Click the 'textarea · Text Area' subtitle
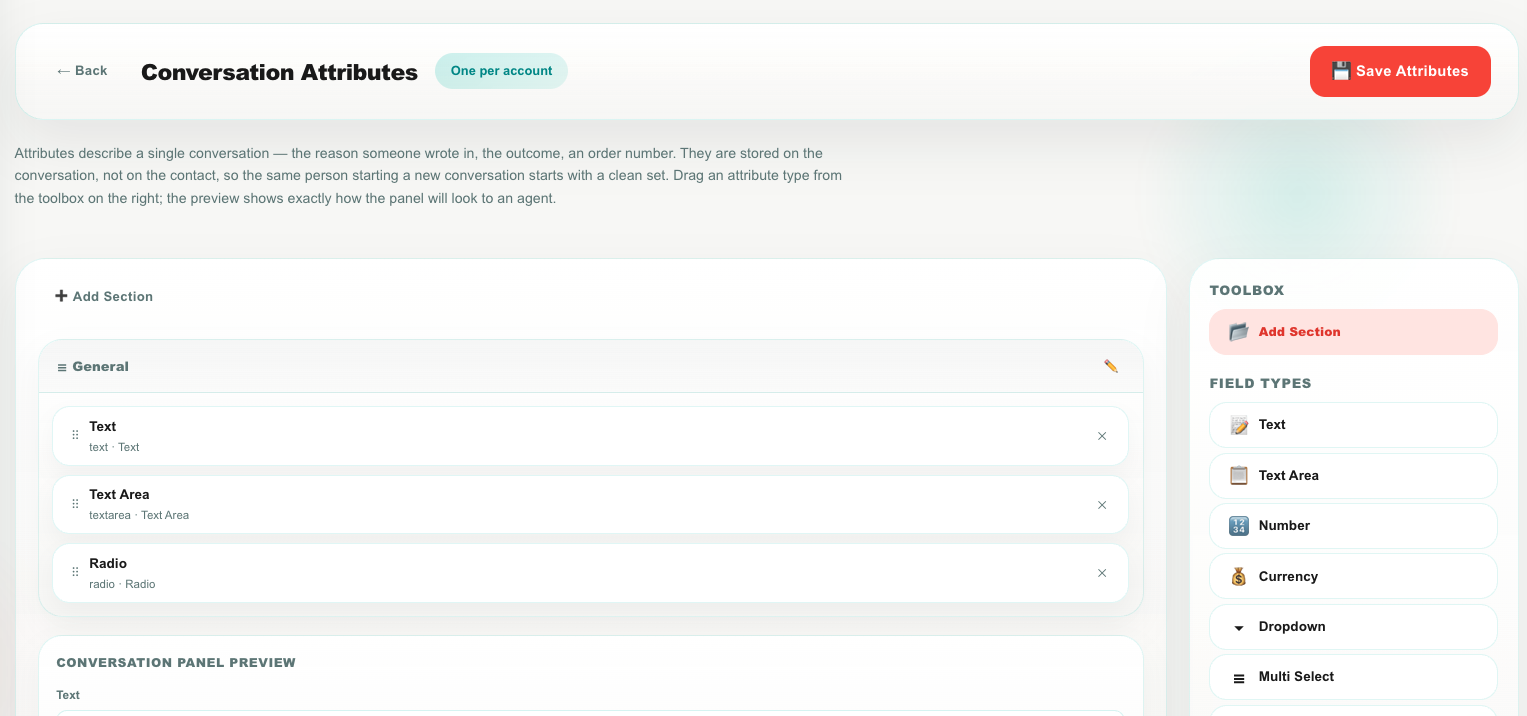1527x716 pixels. coord(139,515)
